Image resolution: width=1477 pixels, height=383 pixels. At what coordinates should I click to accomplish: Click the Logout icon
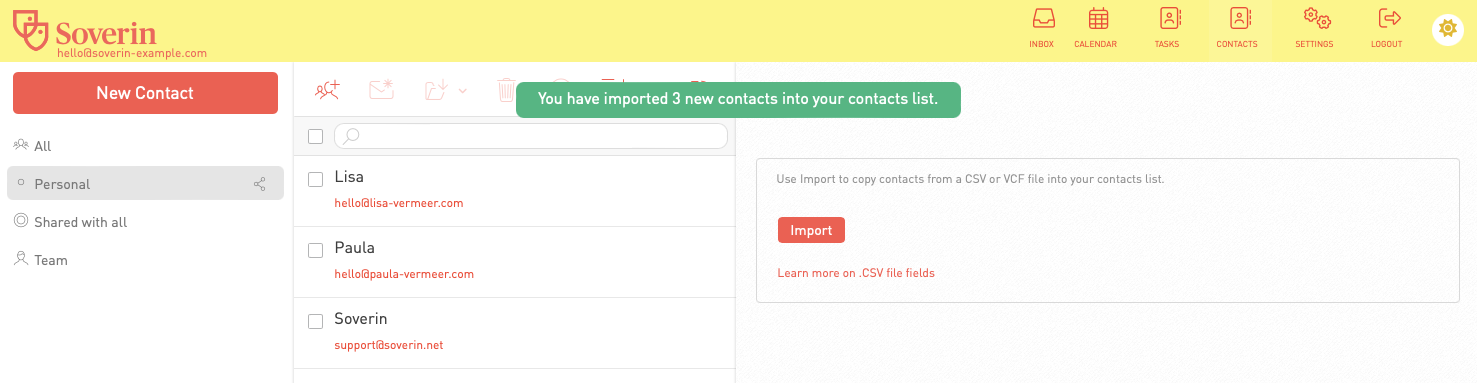[1388, 18]
